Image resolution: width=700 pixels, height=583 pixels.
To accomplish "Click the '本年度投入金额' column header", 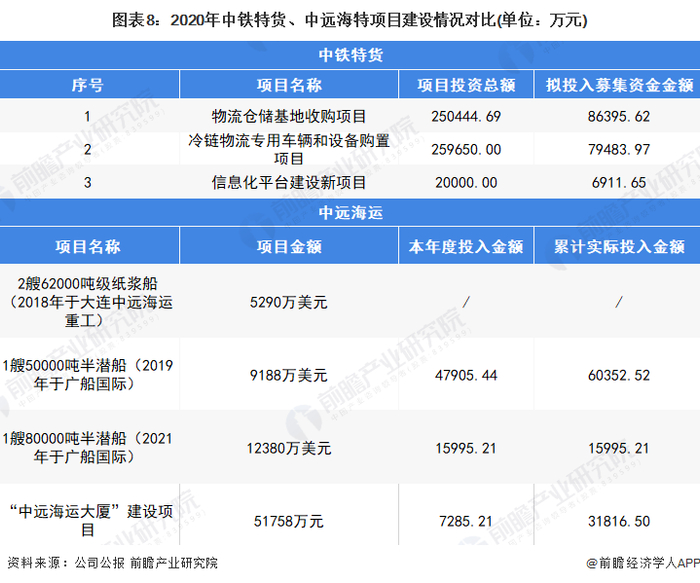I will pyautogui.click(x=466, y=246).
